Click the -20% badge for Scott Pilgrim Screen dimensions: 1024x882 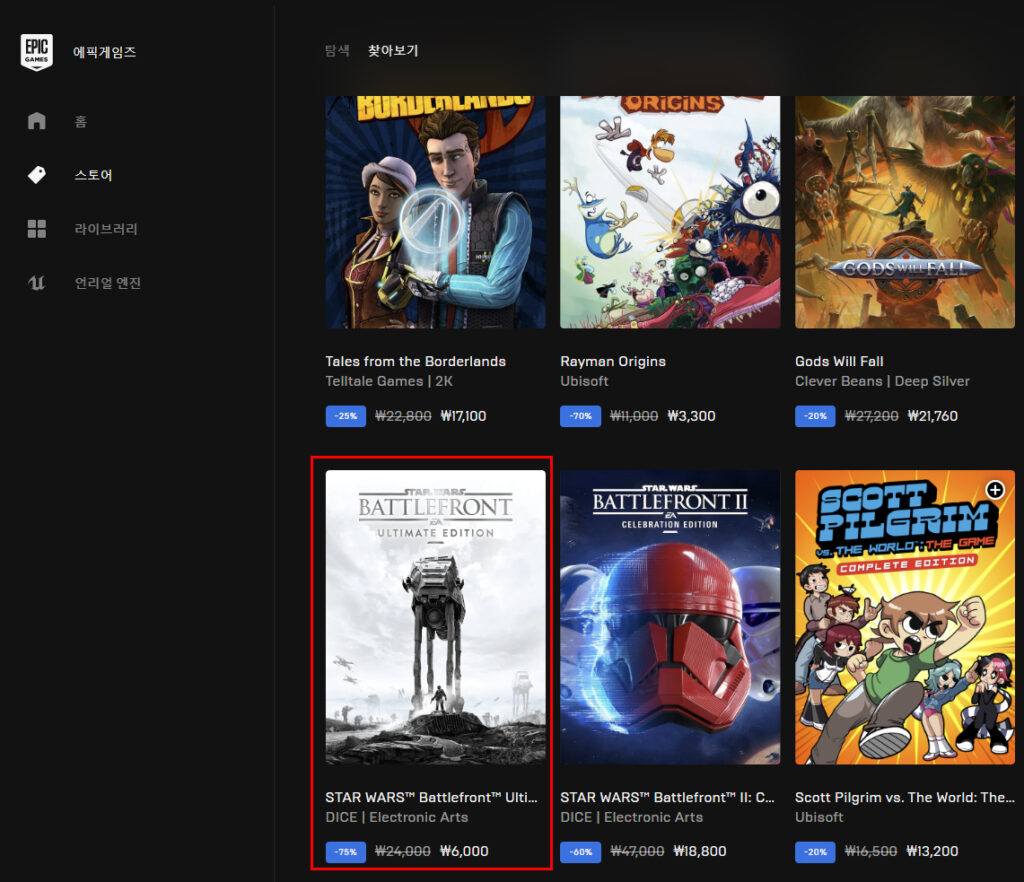pos(815,852)
